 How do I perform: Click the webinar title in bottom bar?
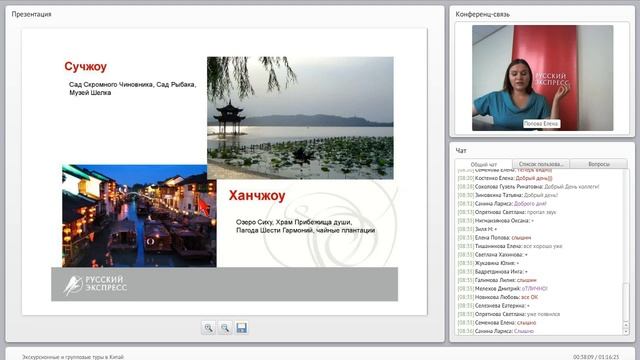pyautogui.click(x=73, y=357)
